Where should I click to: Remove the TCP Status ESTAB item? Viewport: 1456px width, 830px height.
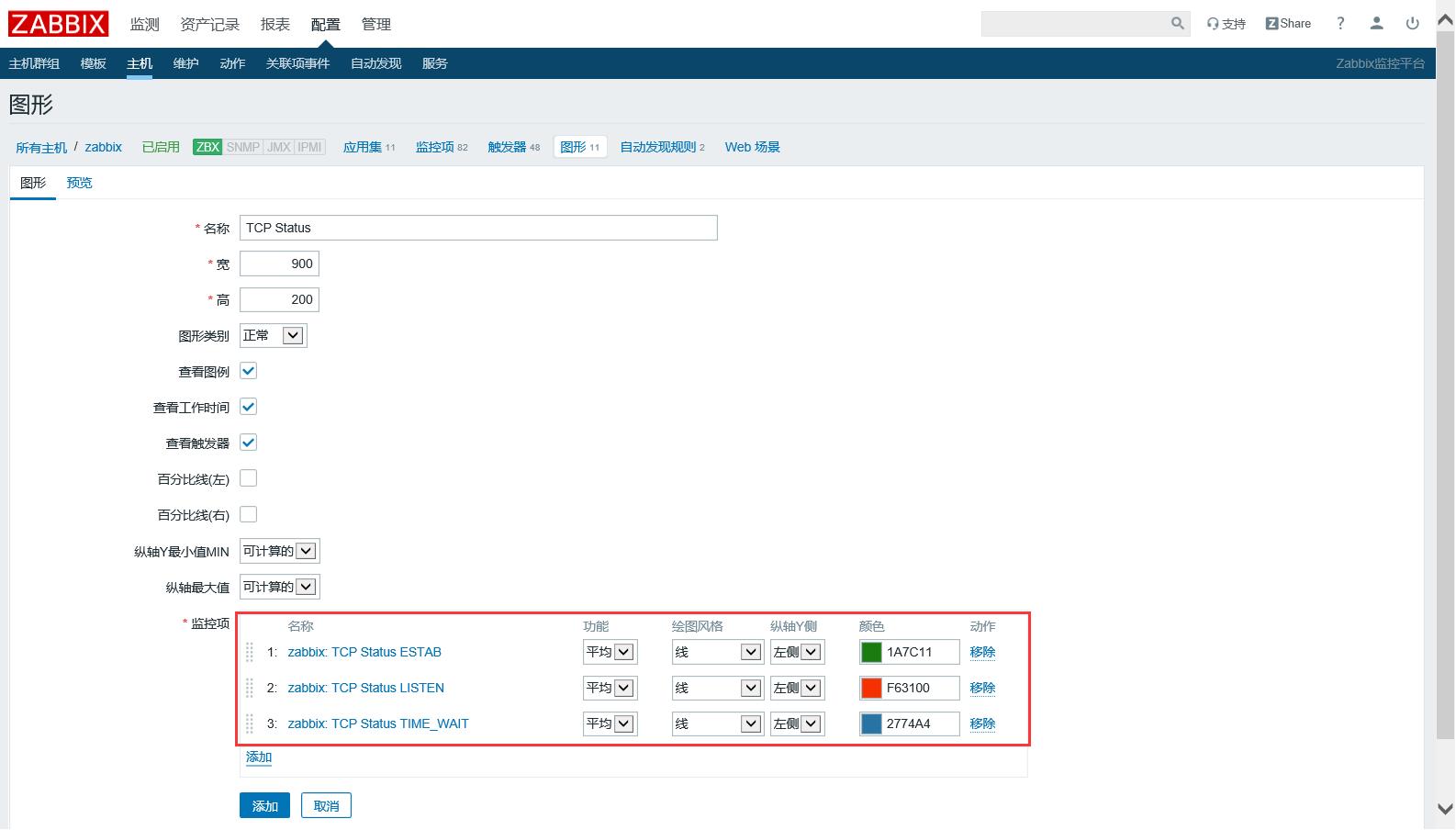[x=982, y=652]
